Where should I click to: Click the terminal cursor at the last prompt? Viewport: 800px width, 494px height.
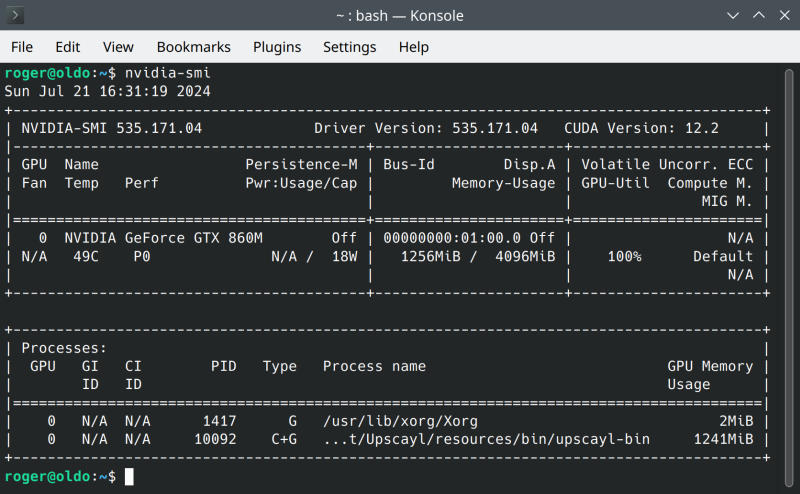tap(129, 476)
